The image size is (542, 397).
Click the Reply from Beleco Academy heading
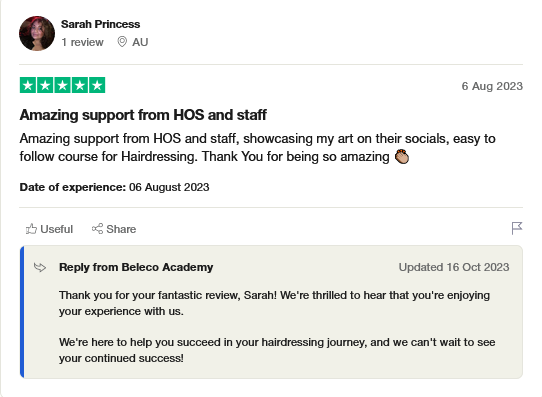pos(136,267)
